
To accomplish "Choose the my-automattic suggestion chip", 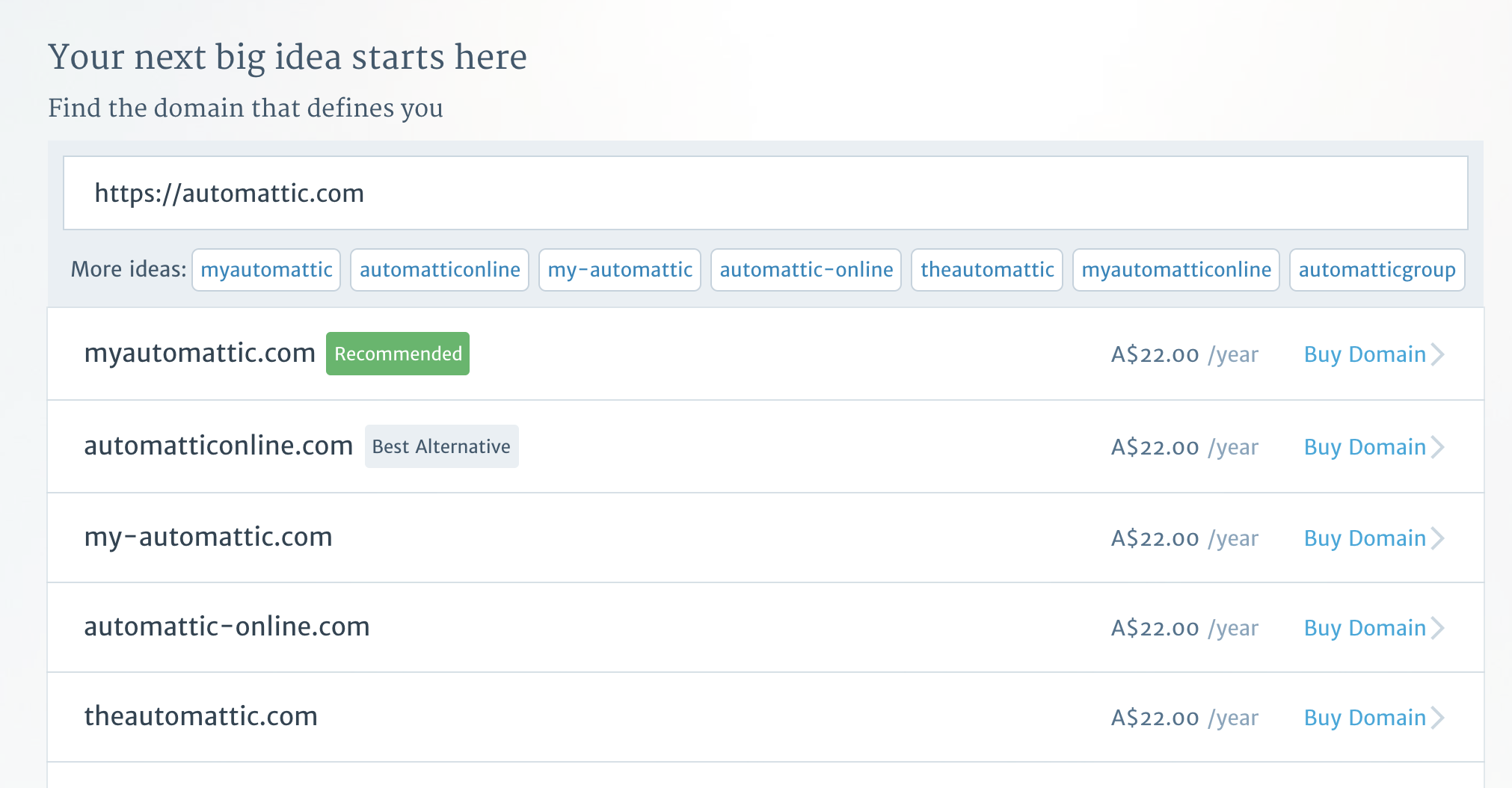I will 620,270.
